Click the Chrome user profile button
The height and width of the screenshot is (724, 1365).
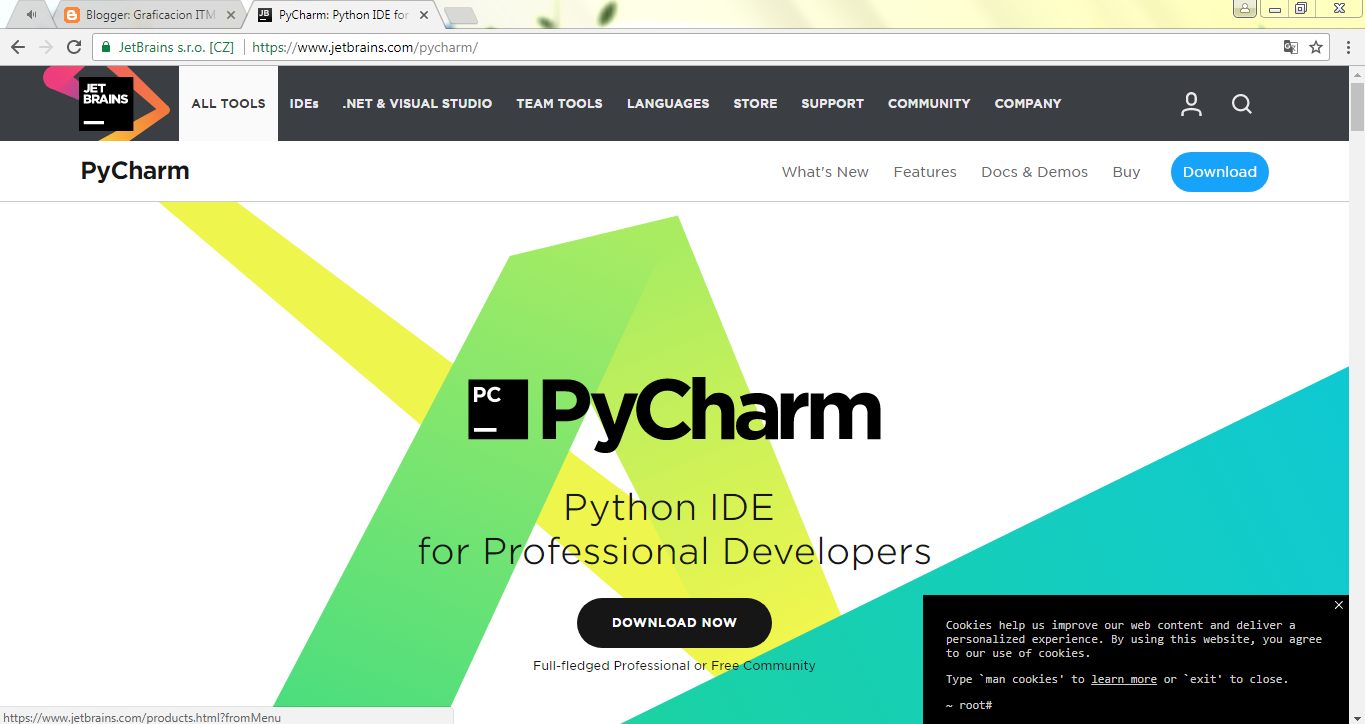(x=1245, y=8)
